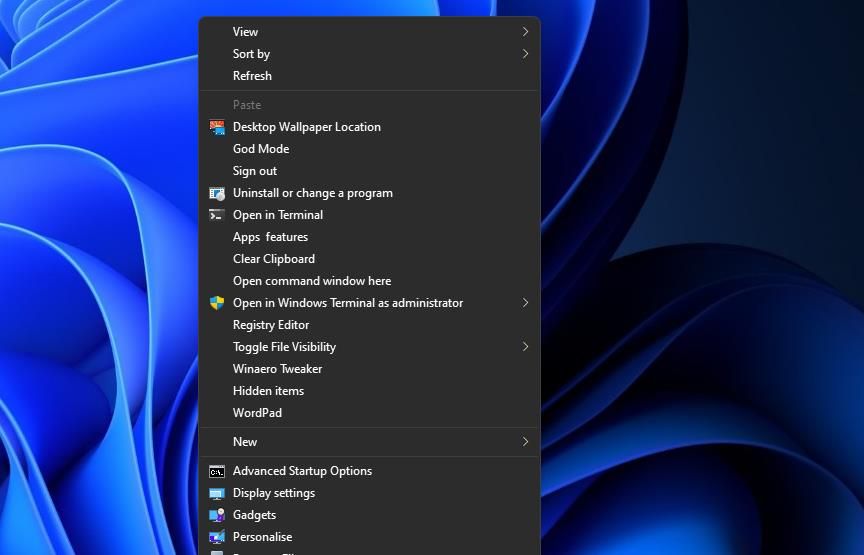Click the Open in Terminal prompt icon
This screenshot has height=555, width=864.
click(217, 215)
